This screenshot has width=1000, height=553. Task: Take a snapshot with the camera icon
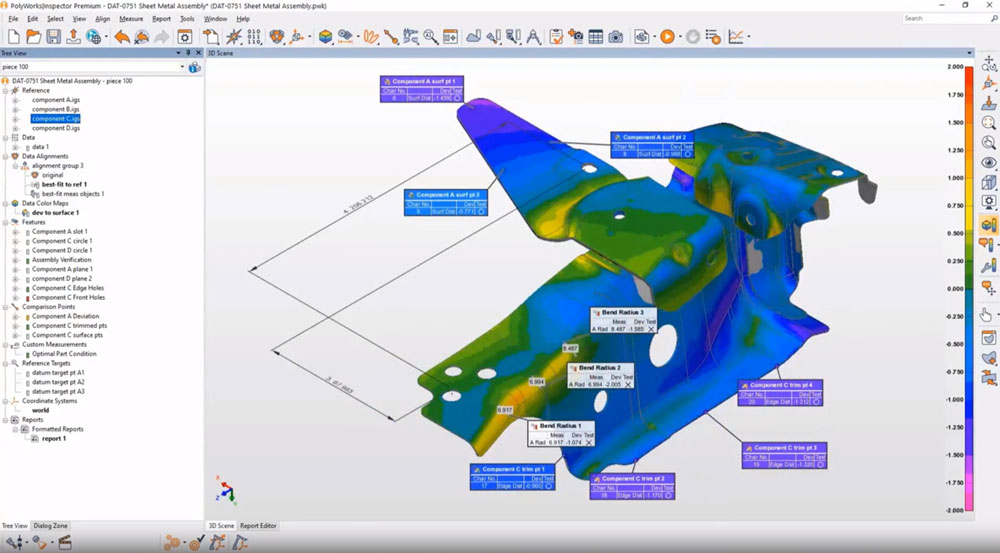615,37
